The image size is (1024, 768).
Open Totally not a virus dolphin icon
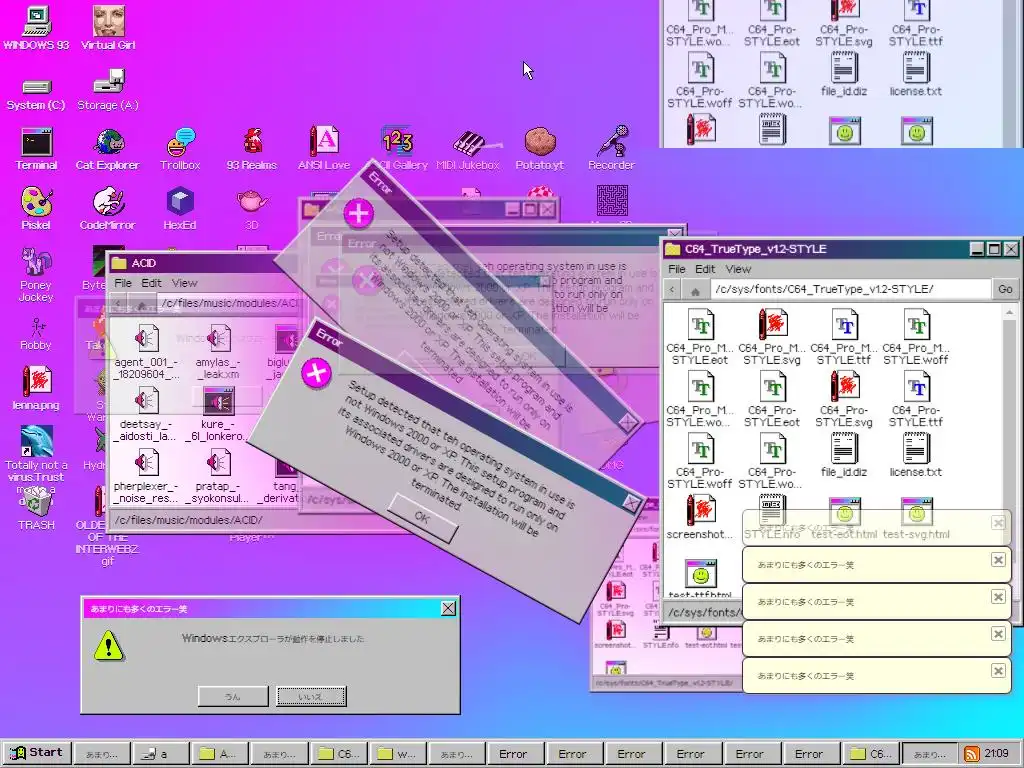37,454
